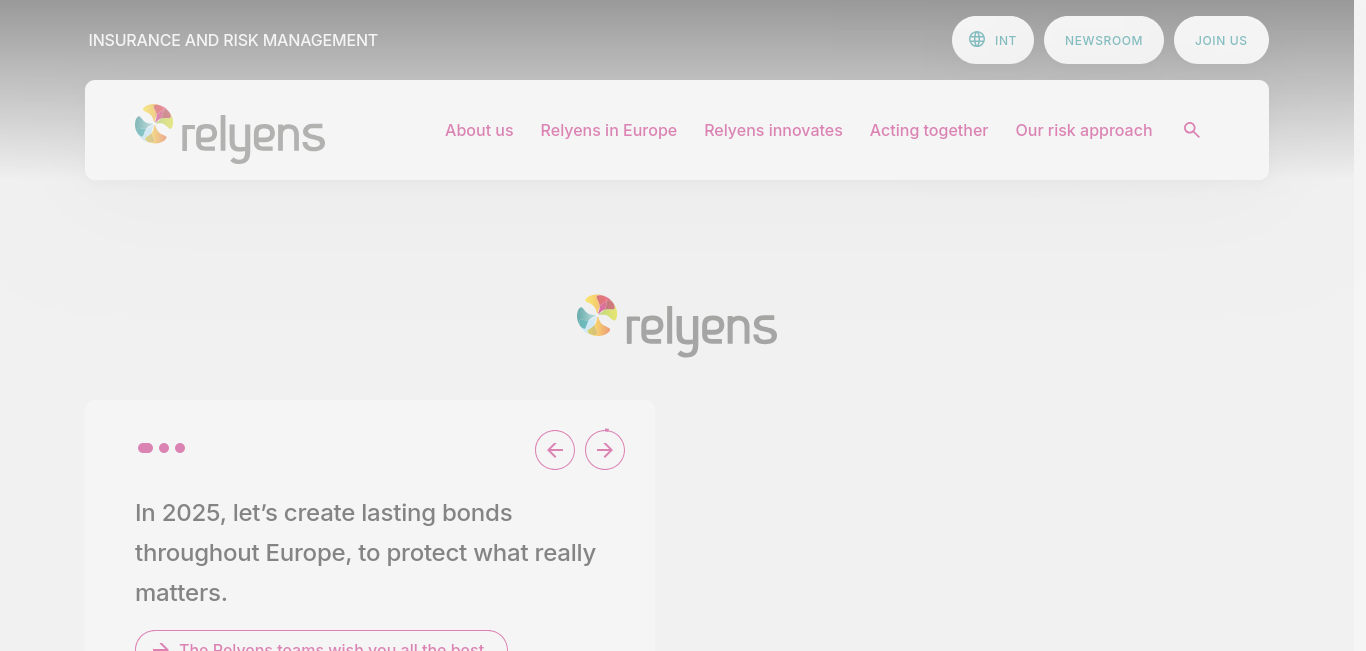Open the Acting together menu
1366x651 pixels.
coord(929,130)
